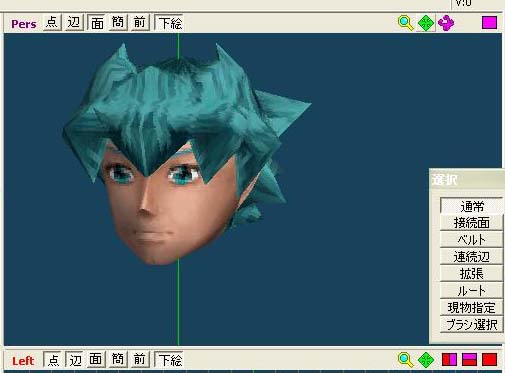Toggle 下絵 (background image) in Pers view
The height and width of the screenshot is (373, 505).
click(170, 23)
